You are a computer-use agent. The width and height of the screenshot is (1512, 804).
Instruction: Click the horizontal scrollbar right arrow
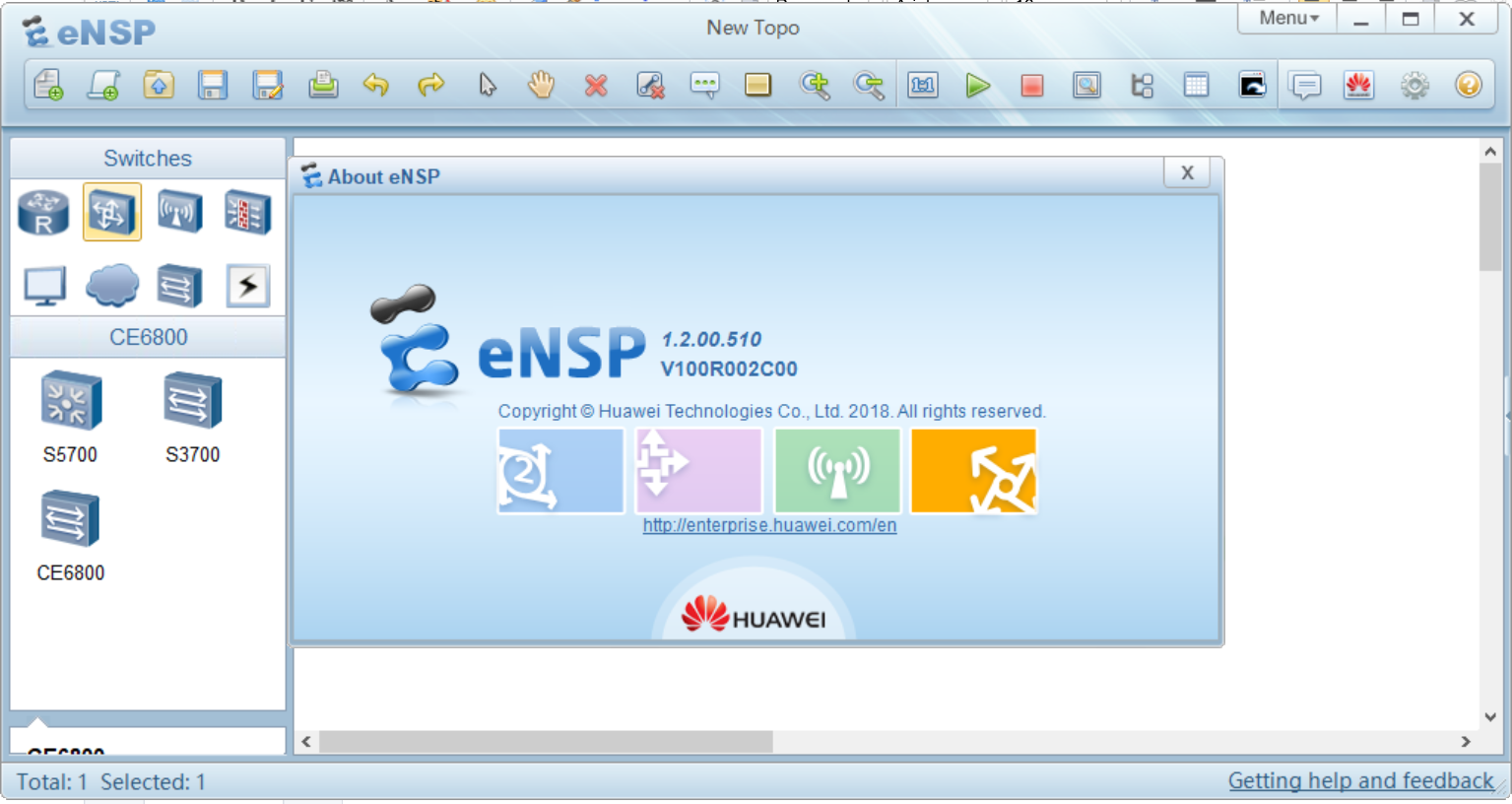(x=1466, y=742)
